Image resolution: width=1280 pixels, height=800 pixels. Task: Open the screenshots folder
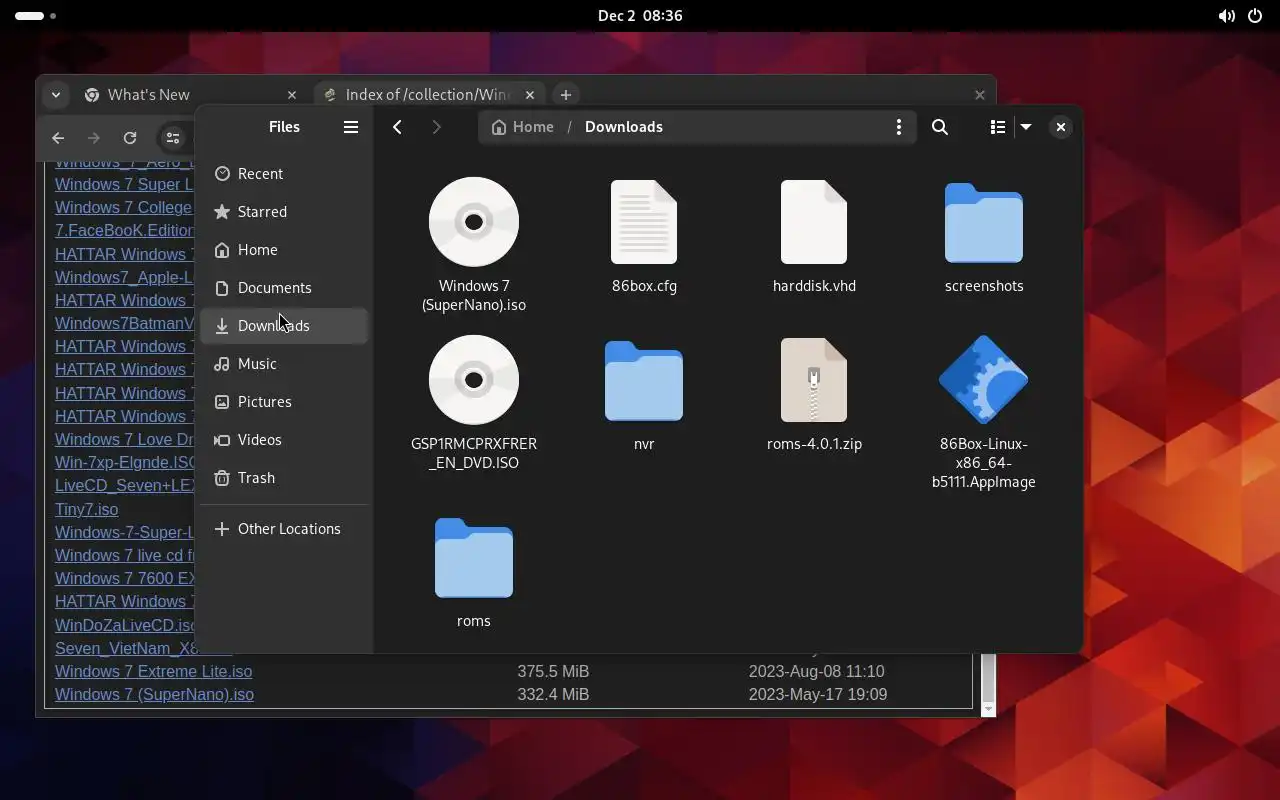[984, 236]
